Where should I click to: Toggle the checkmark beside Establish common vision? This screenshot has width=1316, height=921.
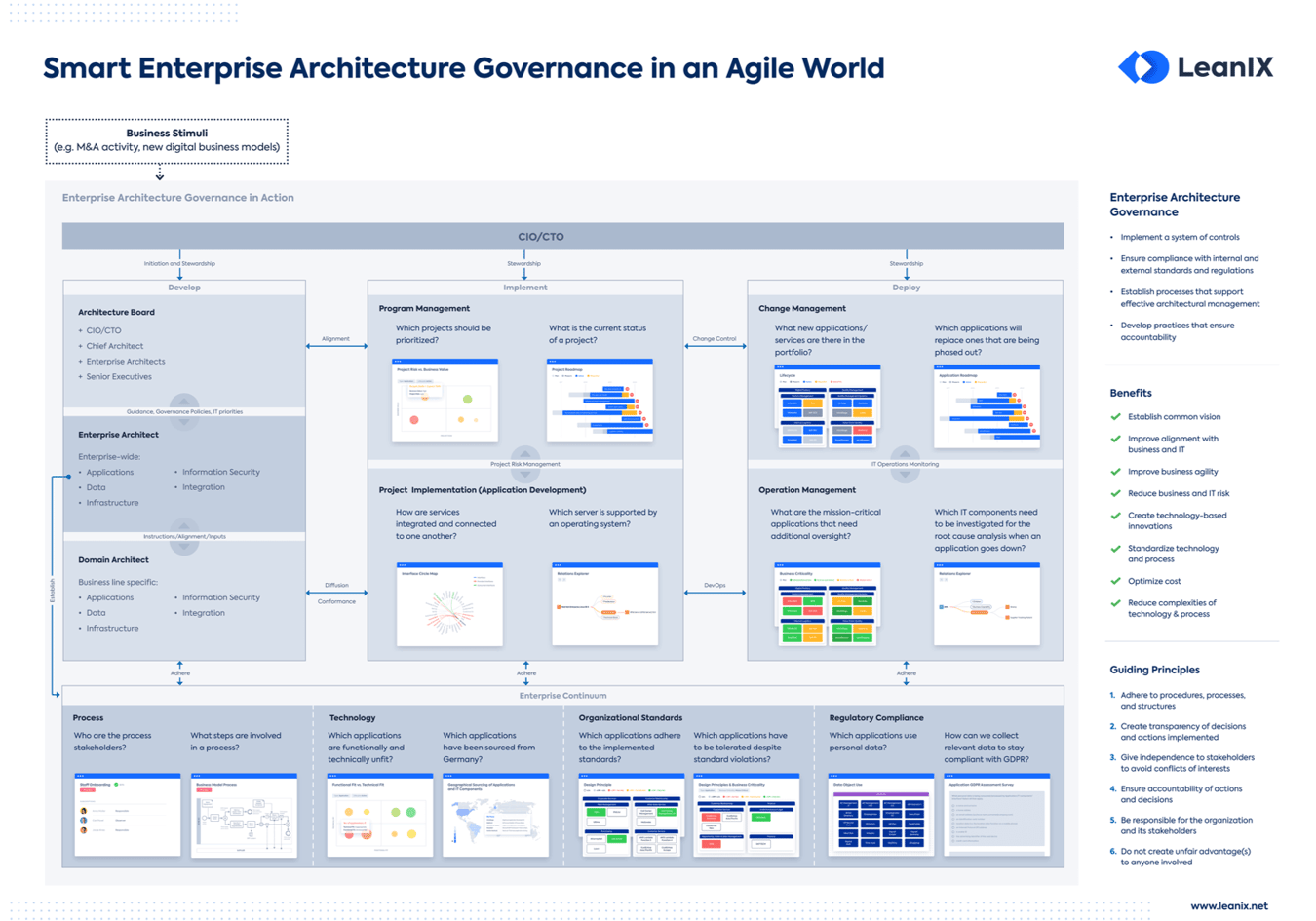click(1115, 416)
